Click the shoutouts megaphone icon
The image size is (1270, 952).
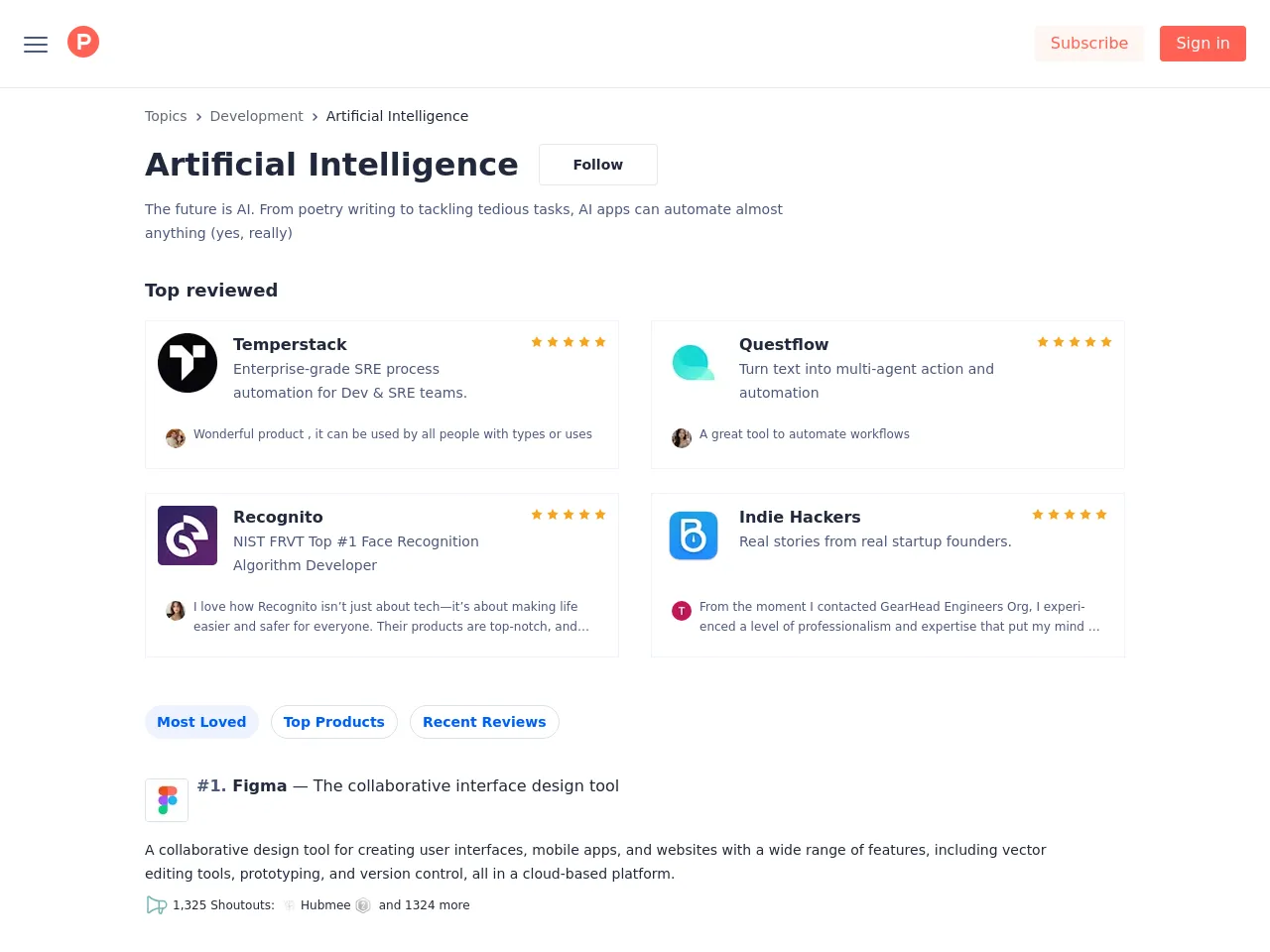(156, 905)
